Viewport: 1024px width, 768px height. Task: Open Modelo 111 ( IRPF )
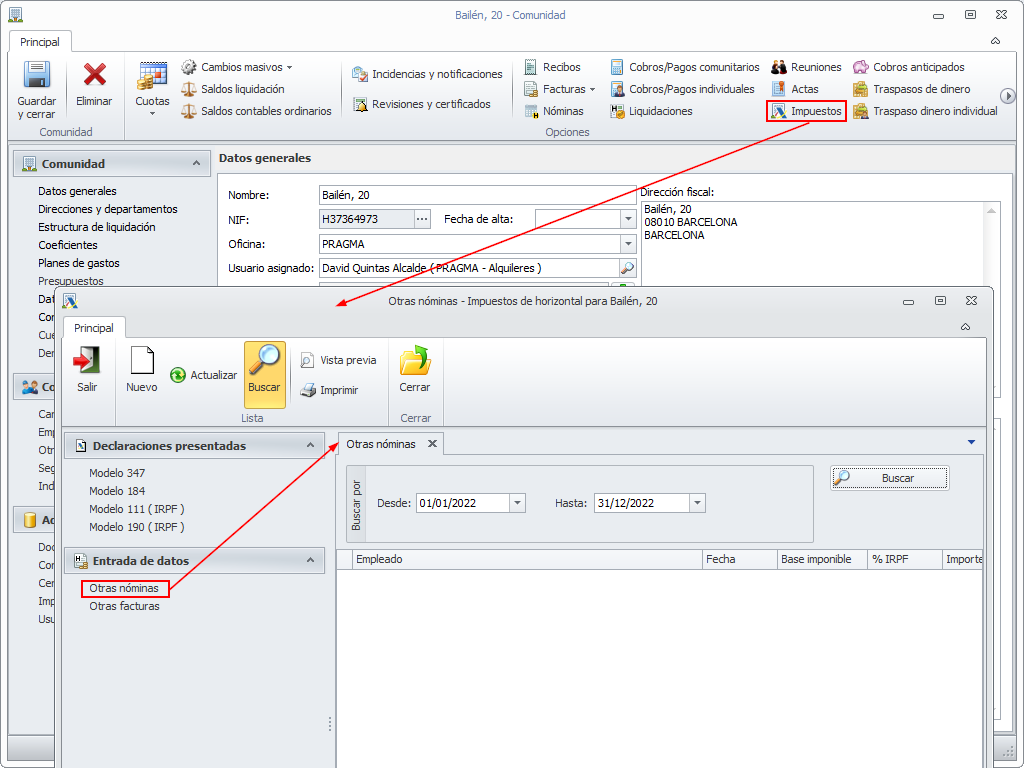(x=136, y=509)
